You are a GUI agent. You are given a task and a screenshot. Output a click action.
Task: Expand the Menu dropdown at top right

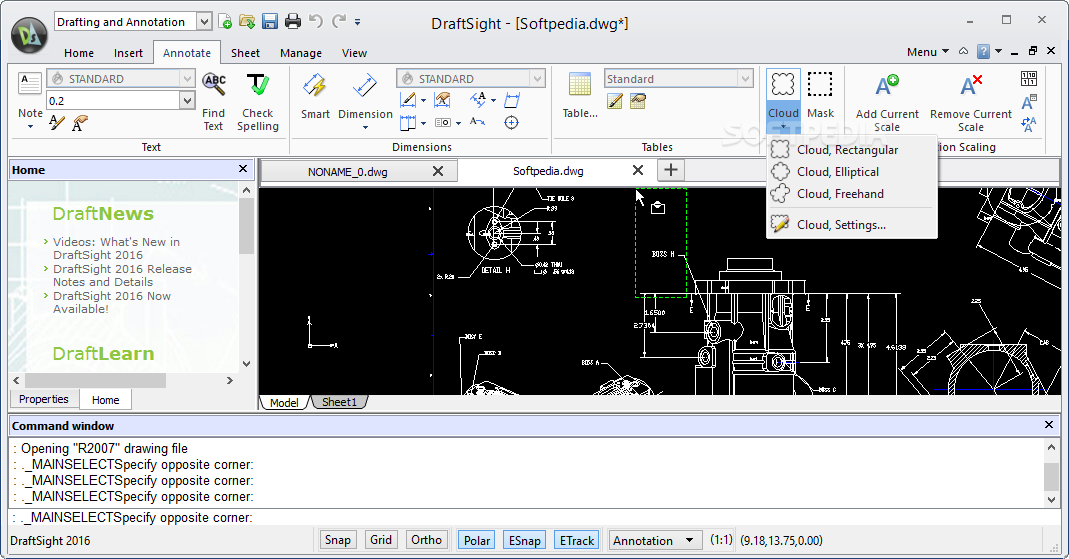point(927,52)
